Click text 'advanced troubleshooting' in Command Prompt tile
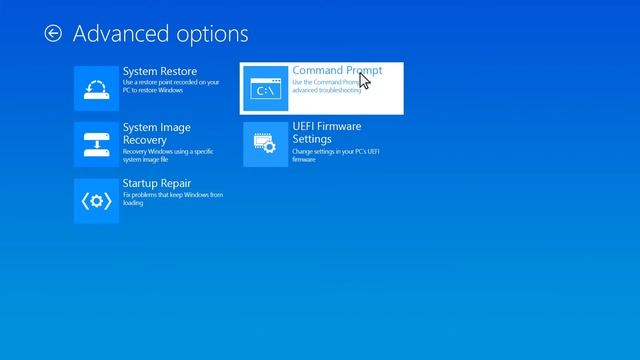 (327, 90)
